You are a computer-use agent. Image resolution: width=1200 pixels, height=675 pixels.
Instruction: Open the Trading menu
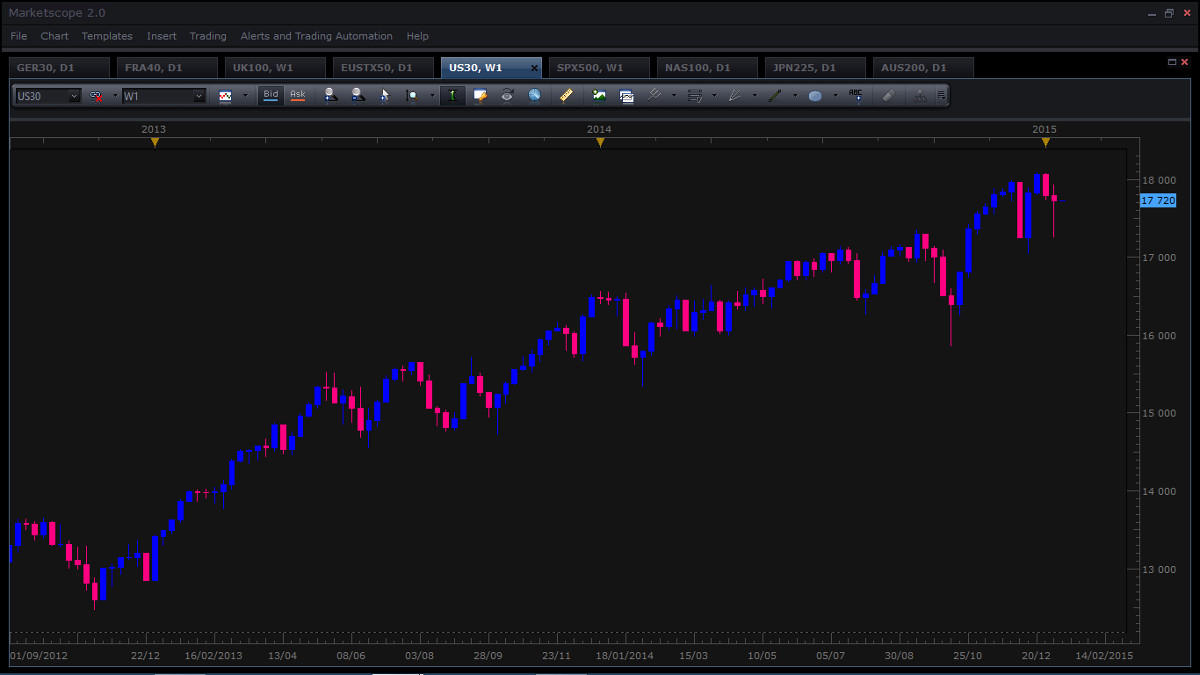pyautogui.click(x=208, y=36)
